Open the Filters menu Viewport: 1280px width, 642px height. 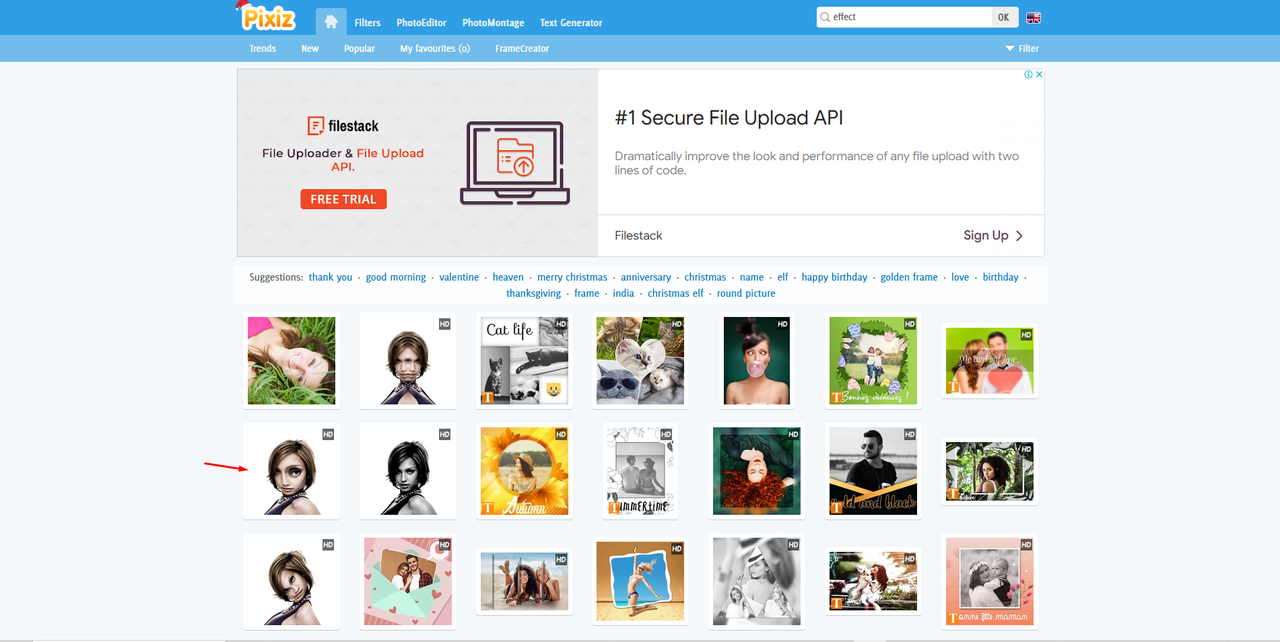click(x=367, y=22)
